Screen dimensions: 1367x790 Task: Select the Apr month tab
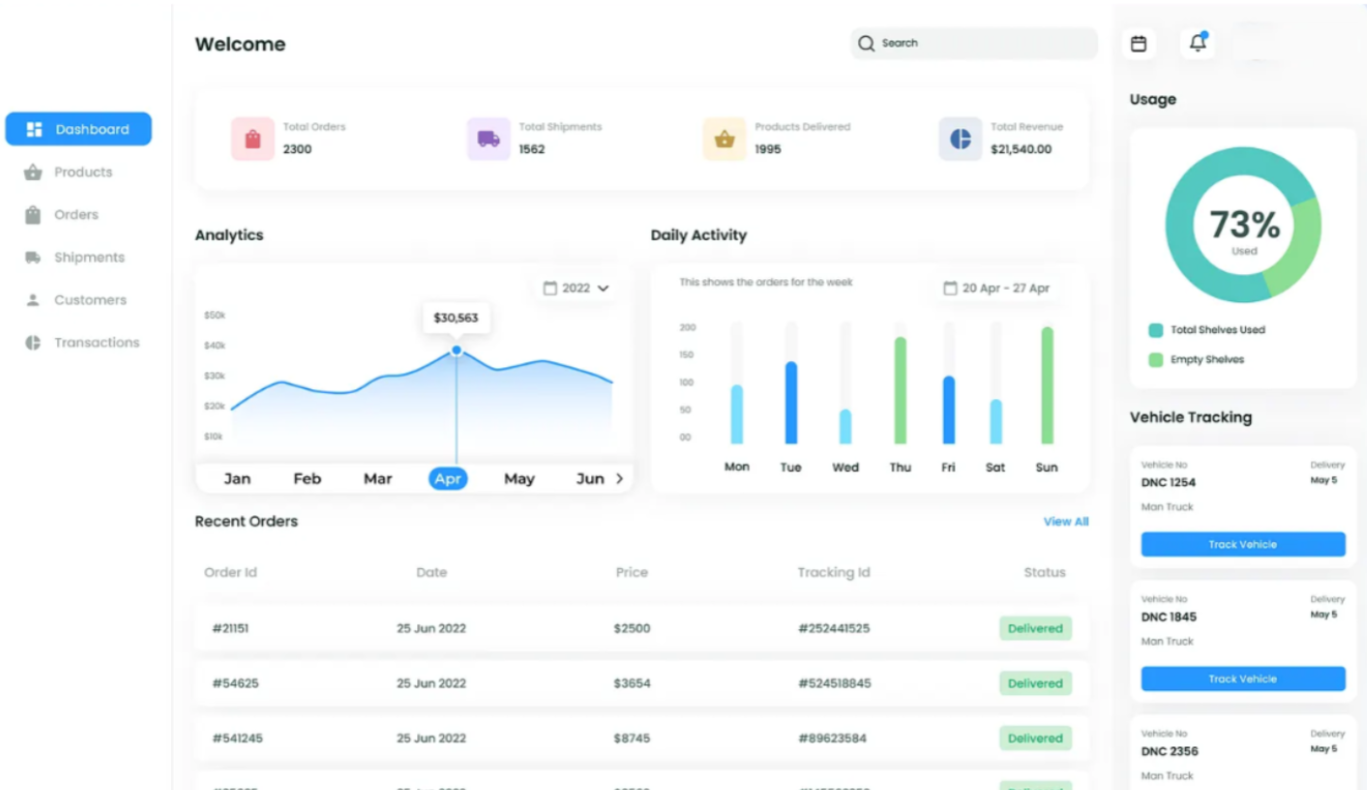(x=448, y=479)
